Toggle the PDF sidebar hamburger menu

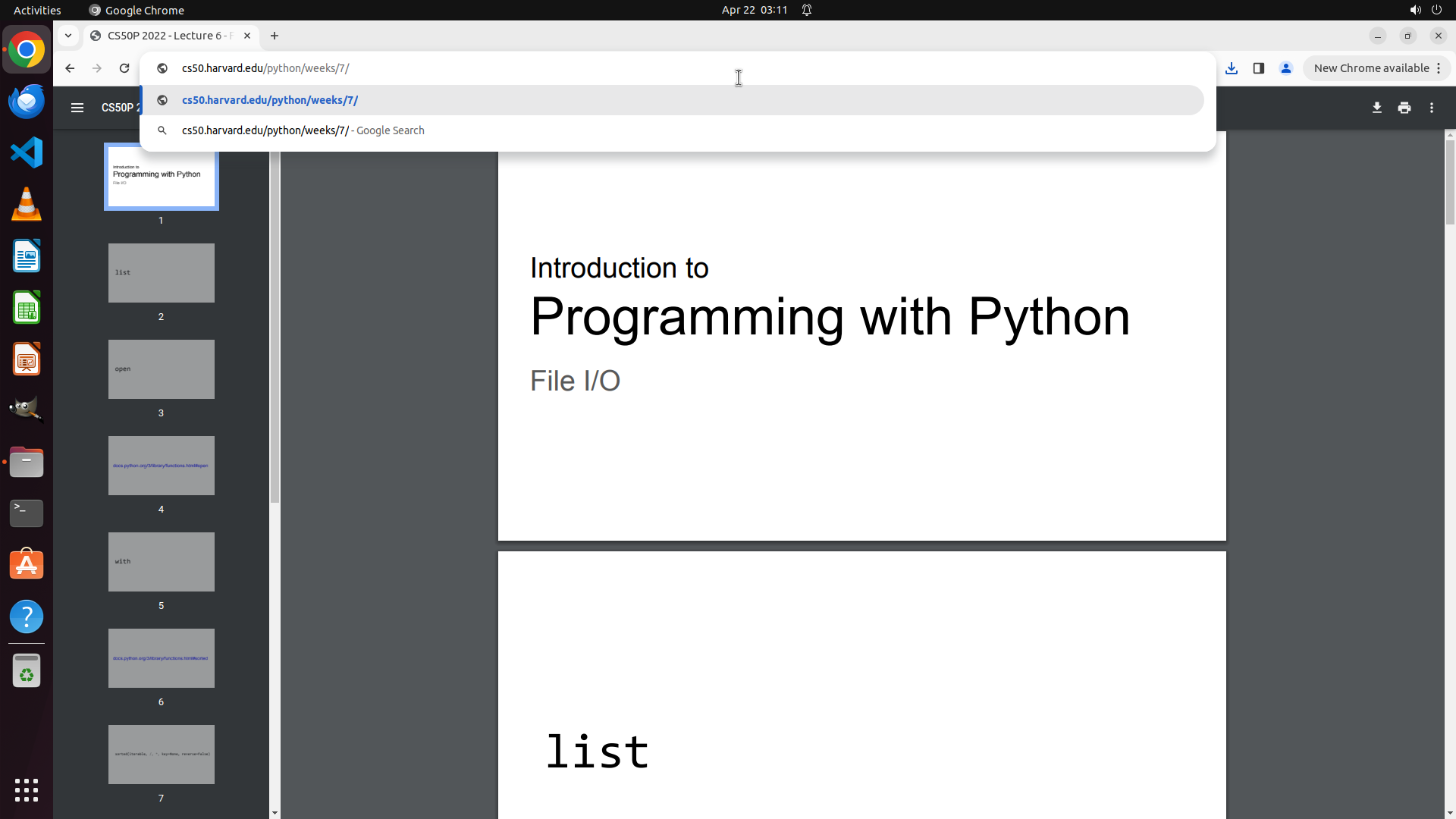(x=77, y=108)
